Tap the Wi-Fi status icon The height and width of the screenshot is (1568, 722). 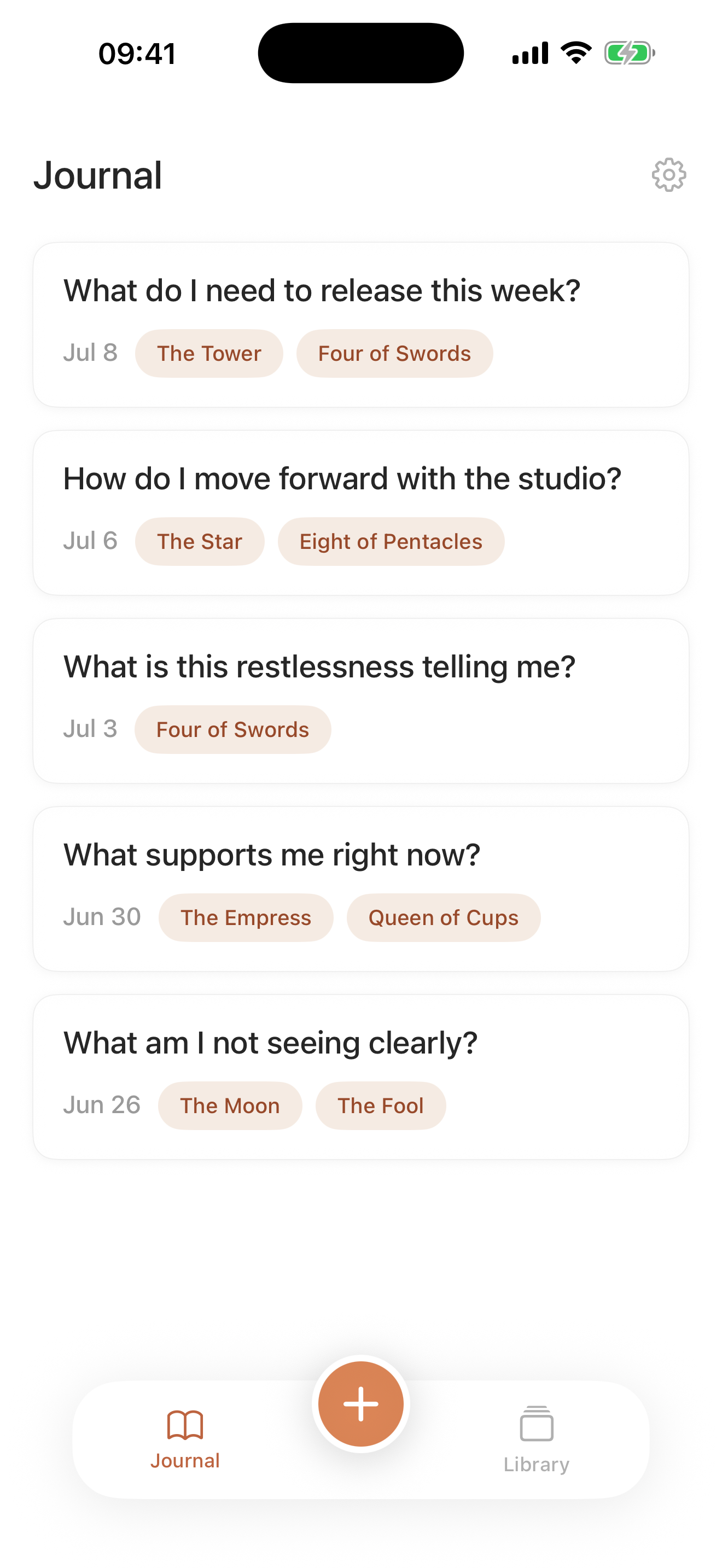(x=576, y=53)
